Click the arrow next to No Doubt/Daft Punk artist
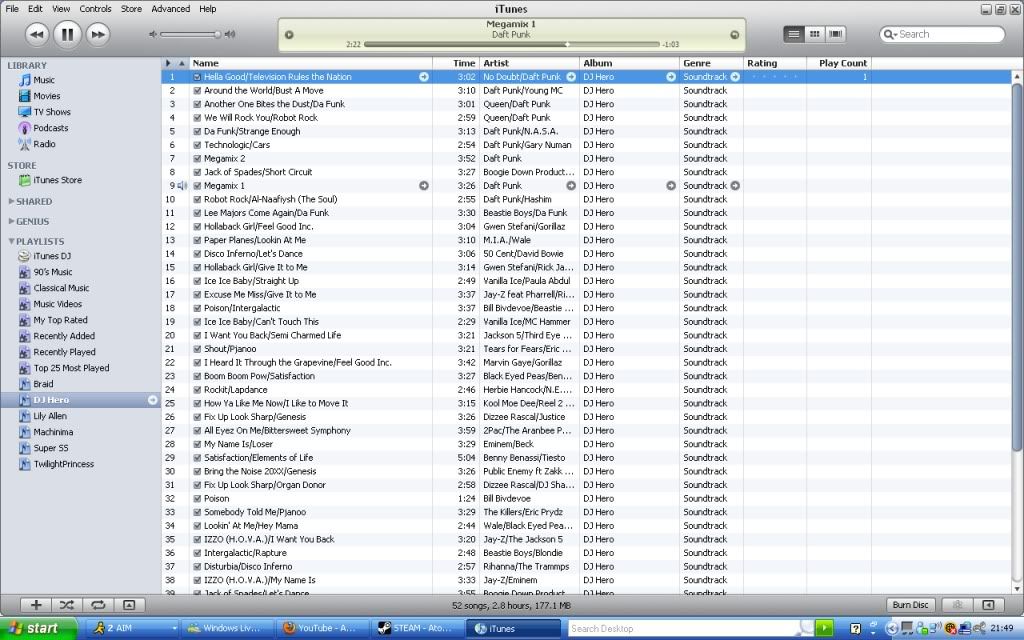Screen dimensions: 1024x640 pos(571,76)
